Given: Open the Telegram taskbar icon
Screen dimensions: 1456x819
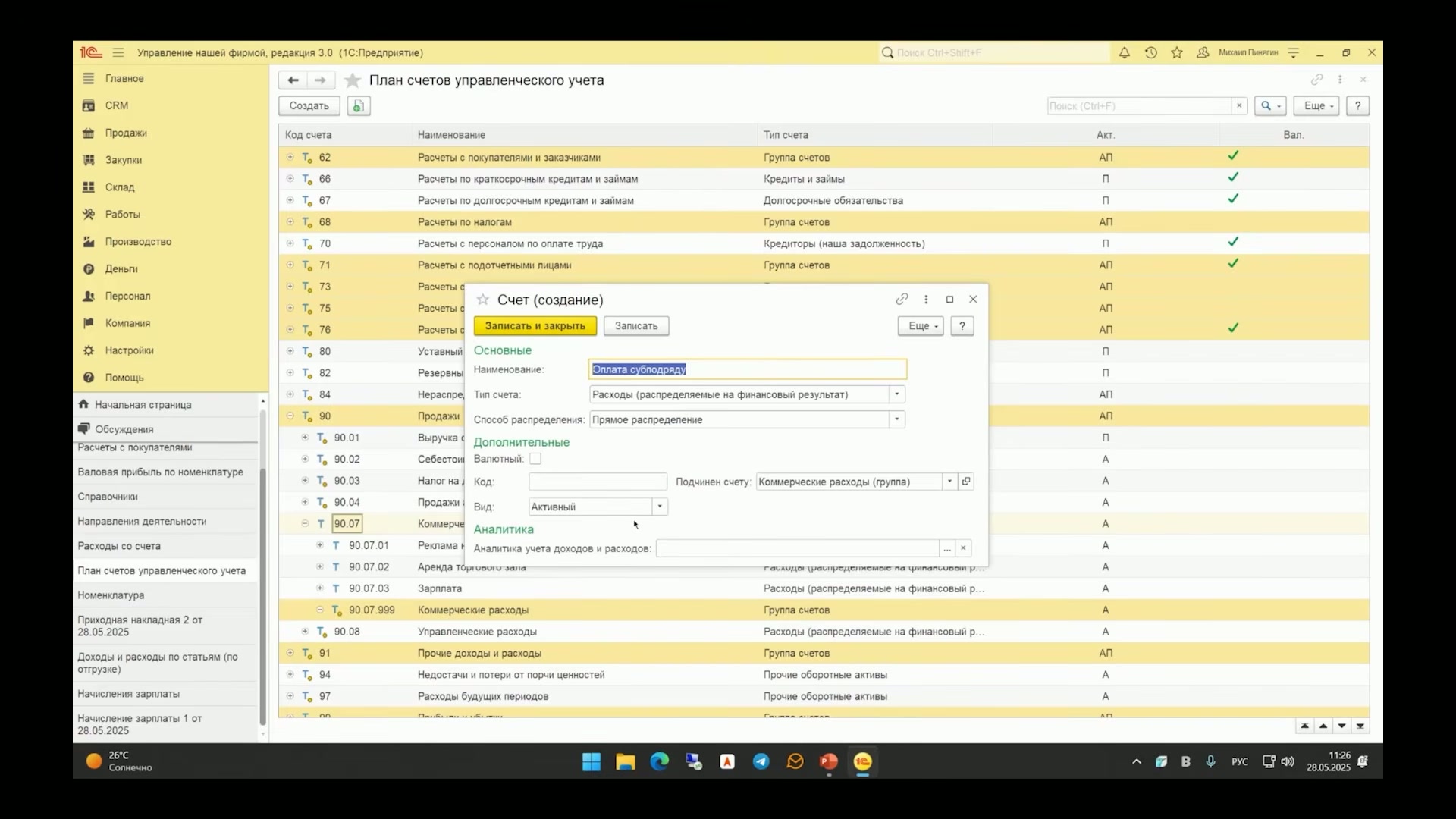Looking at the screenshot, I should [761, 761].
